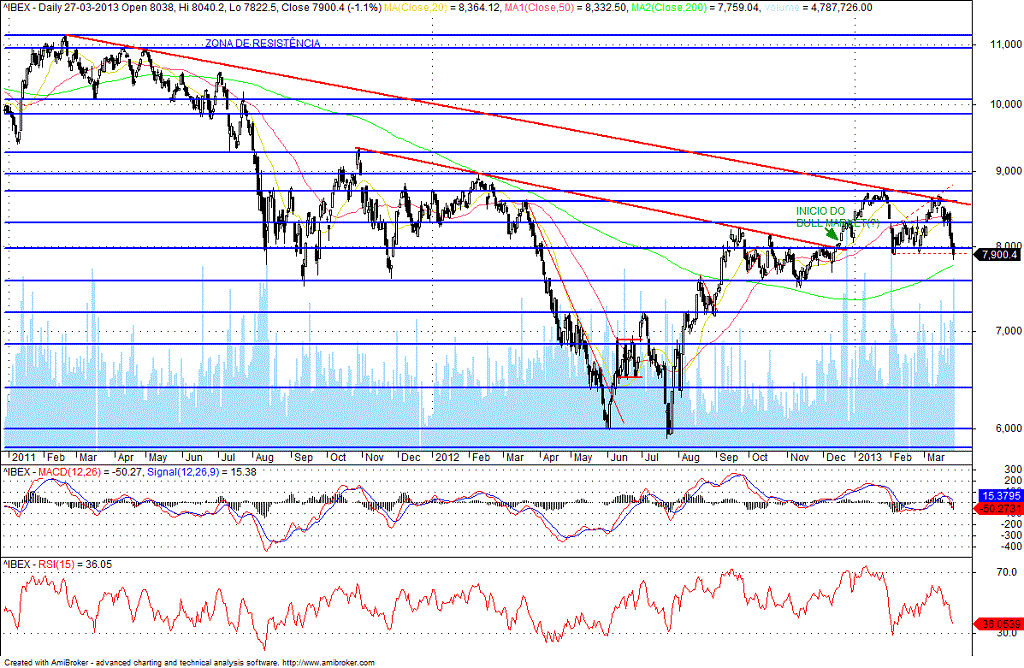Click the 11,000 price axis label
Viewport: 1024px width, 668px height.
(x=1006, y=44)
